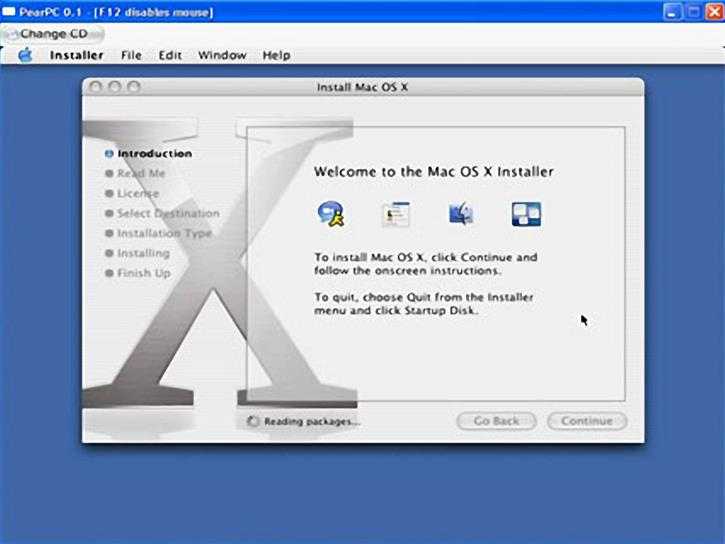
Task: Click the Continue button
Action: pyautogui.click(x=587, y=421)
